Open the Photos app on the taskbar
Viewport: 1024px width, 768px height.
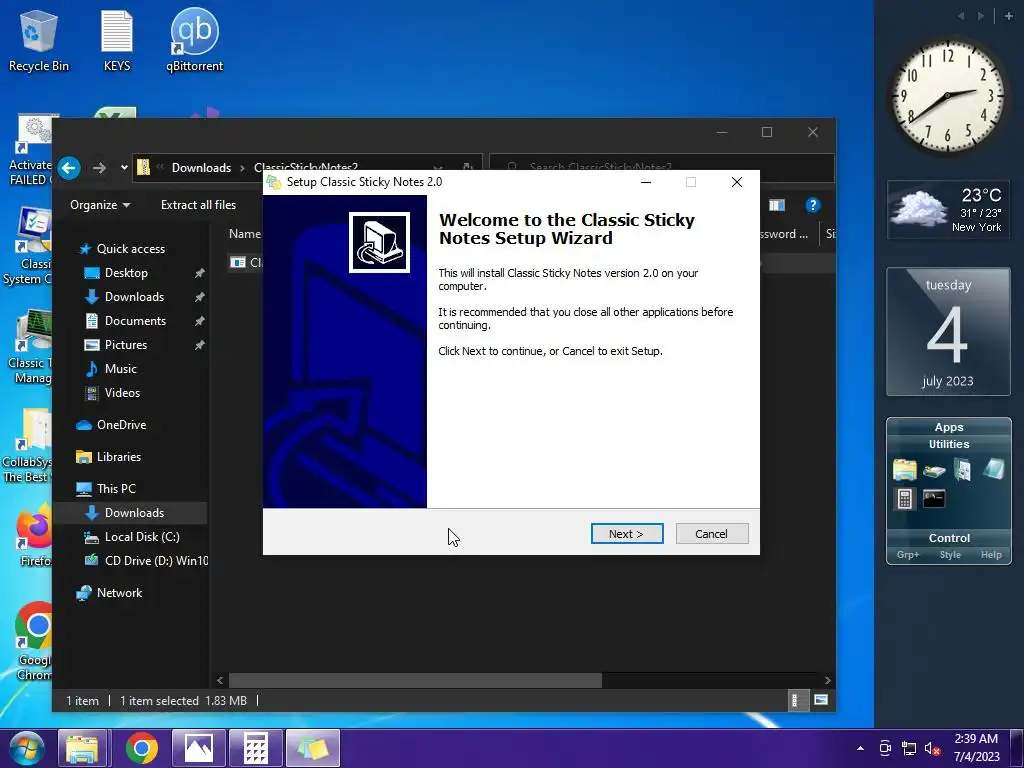click(x=199, y=748)
